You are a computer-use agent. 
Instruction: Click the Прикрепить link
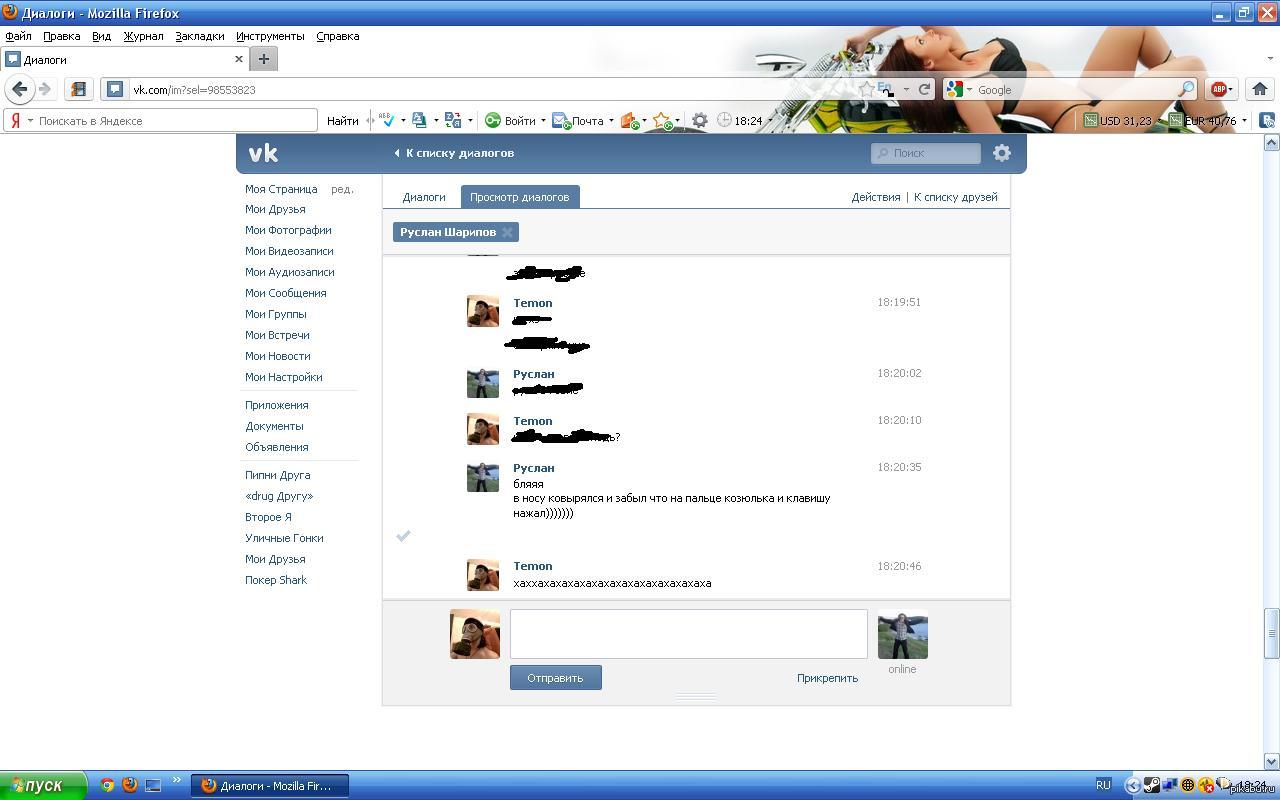click(x=827, y=678)
